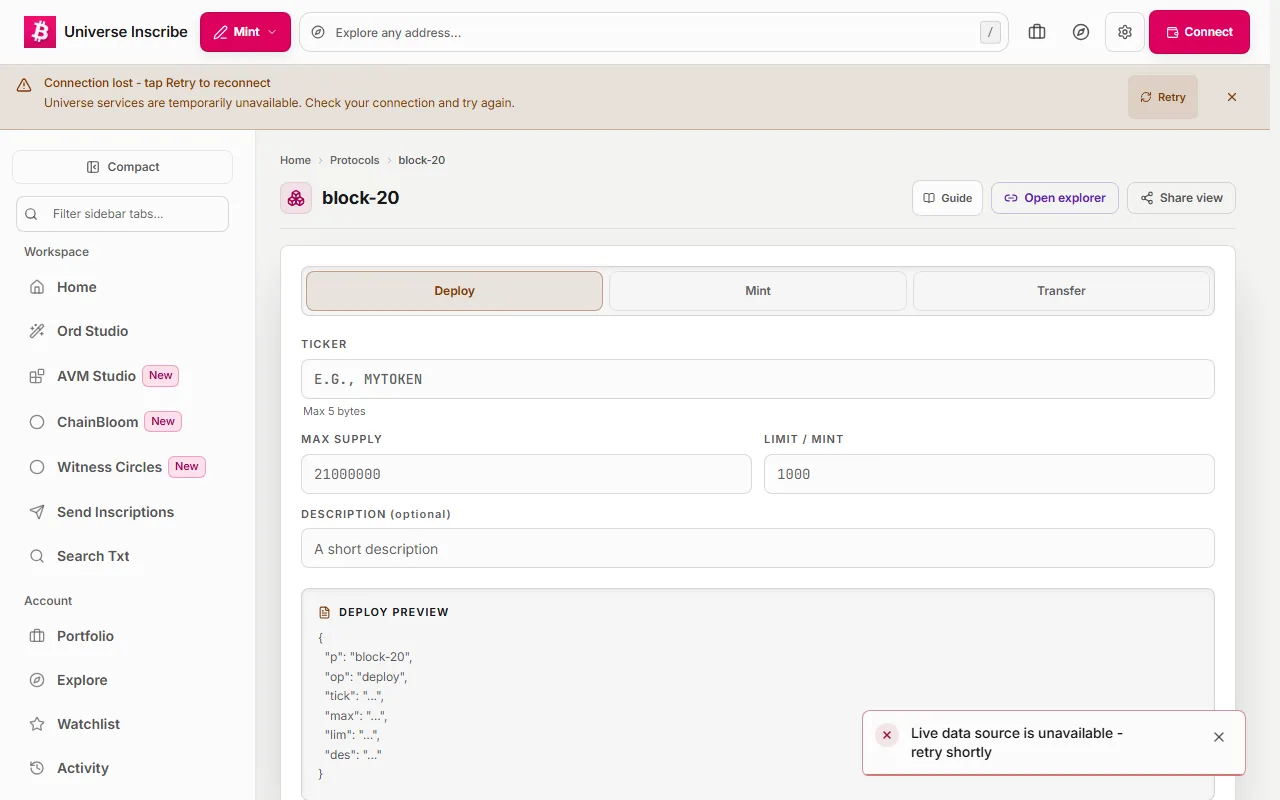Dismiss the connection lost banner
Image resolution: width=1280 pixels, height=800 pixels.
coord(1232,97)
